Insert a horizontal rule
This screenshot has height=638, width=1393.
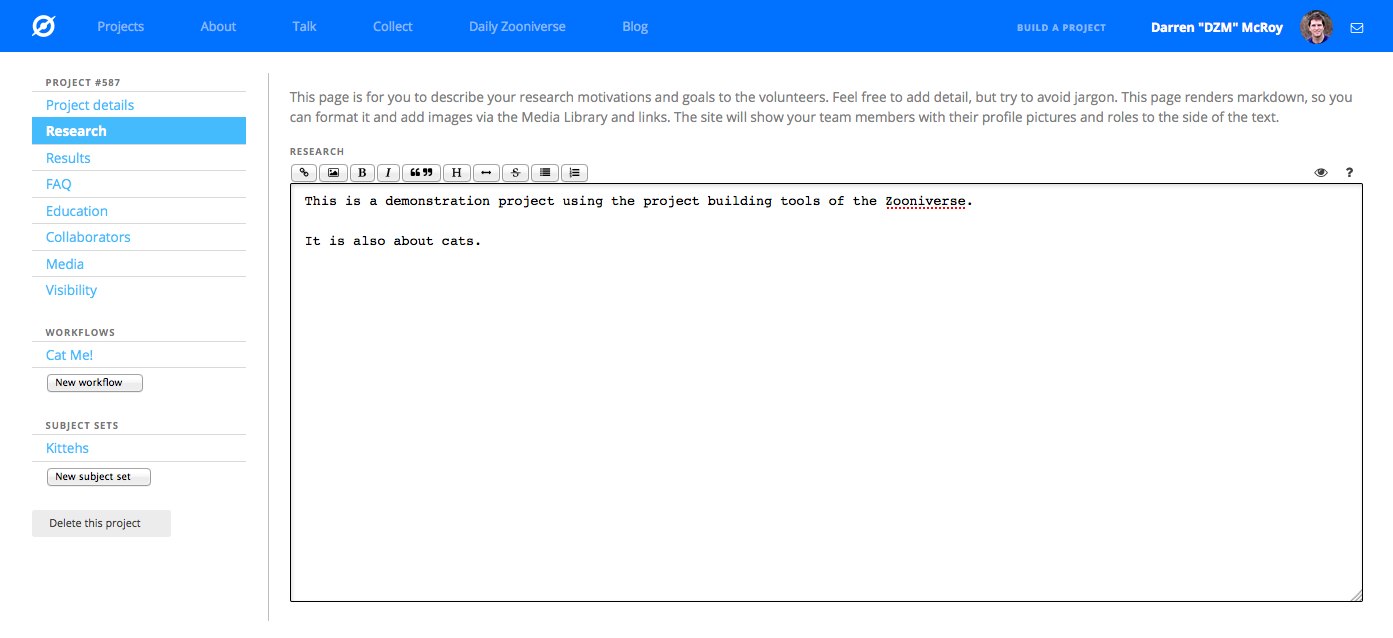486,173
